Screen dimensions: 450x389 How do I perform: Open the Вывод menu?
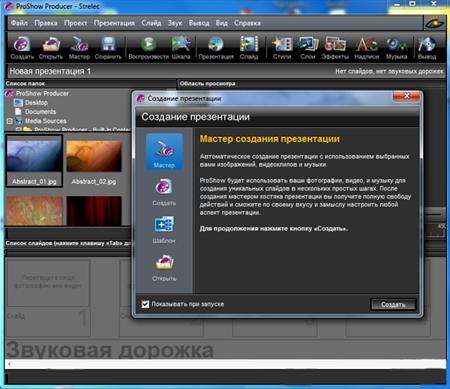click(x=199, y=23)
